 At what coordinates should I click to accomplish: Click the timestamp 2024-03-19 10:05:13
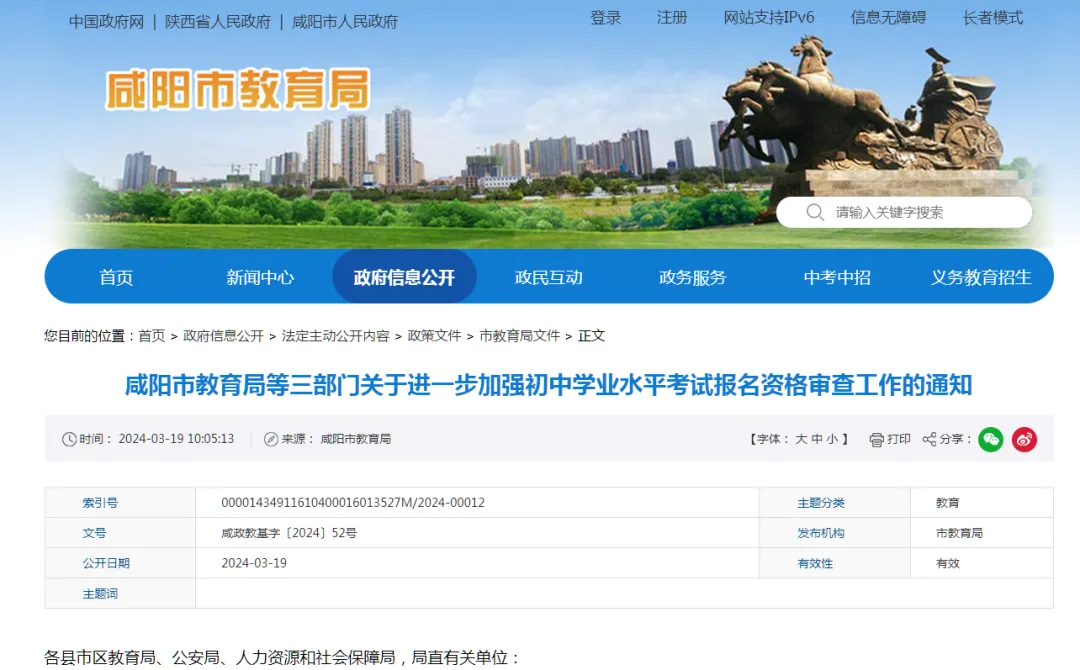176,439
